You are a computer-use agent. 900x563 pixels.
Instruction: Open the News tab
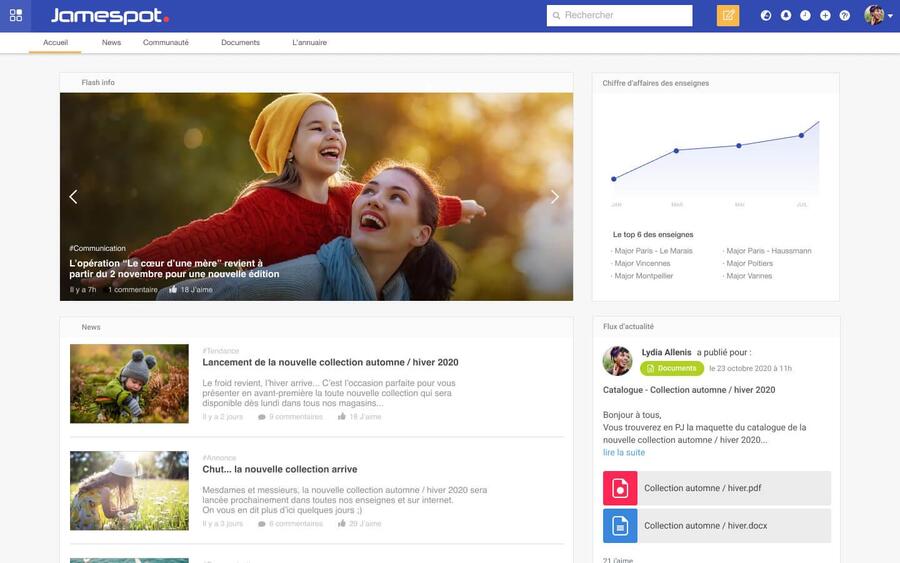(x=111, y=42)
